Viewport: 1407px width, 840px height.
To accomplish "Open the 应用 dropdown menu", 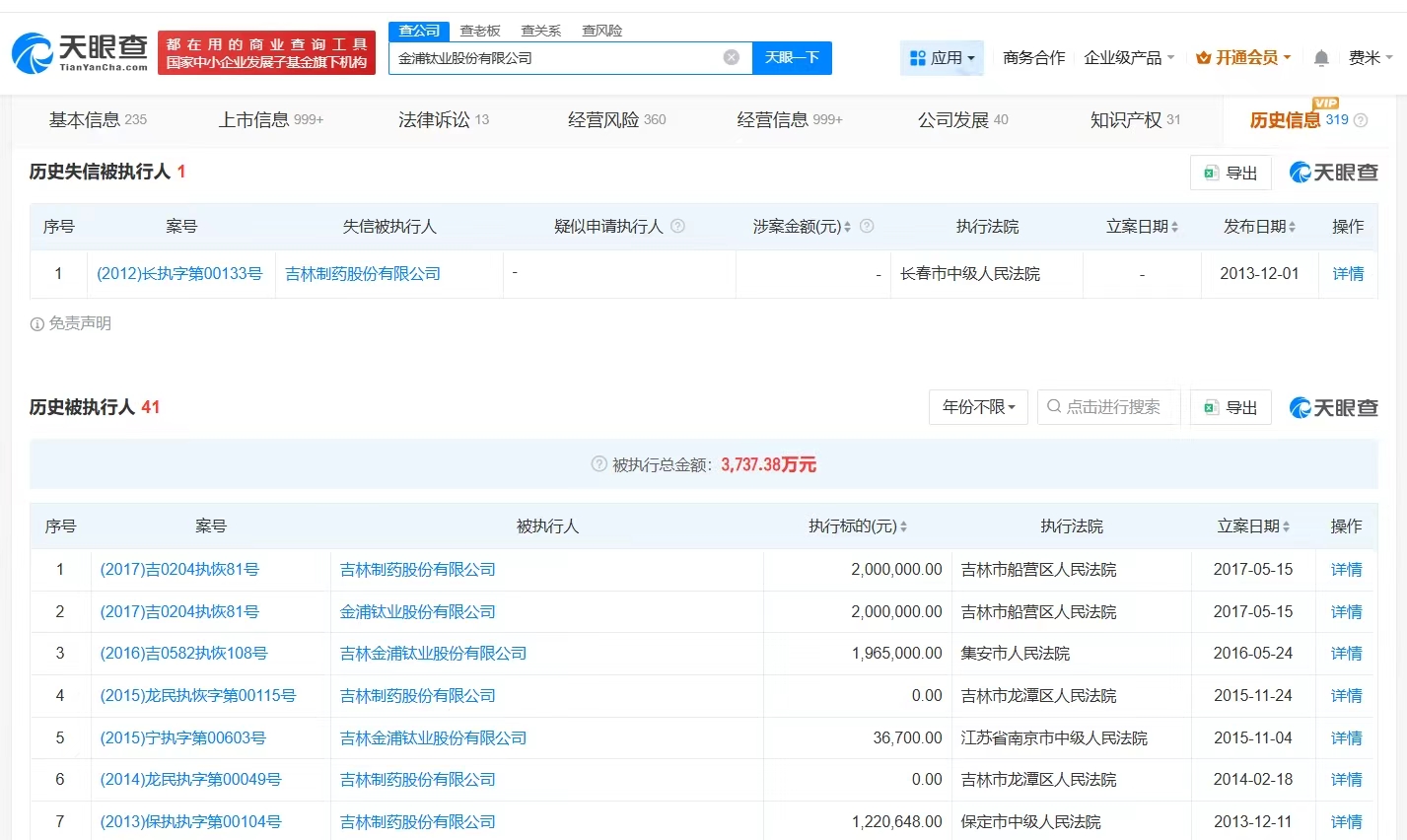I will pos(942,58).
